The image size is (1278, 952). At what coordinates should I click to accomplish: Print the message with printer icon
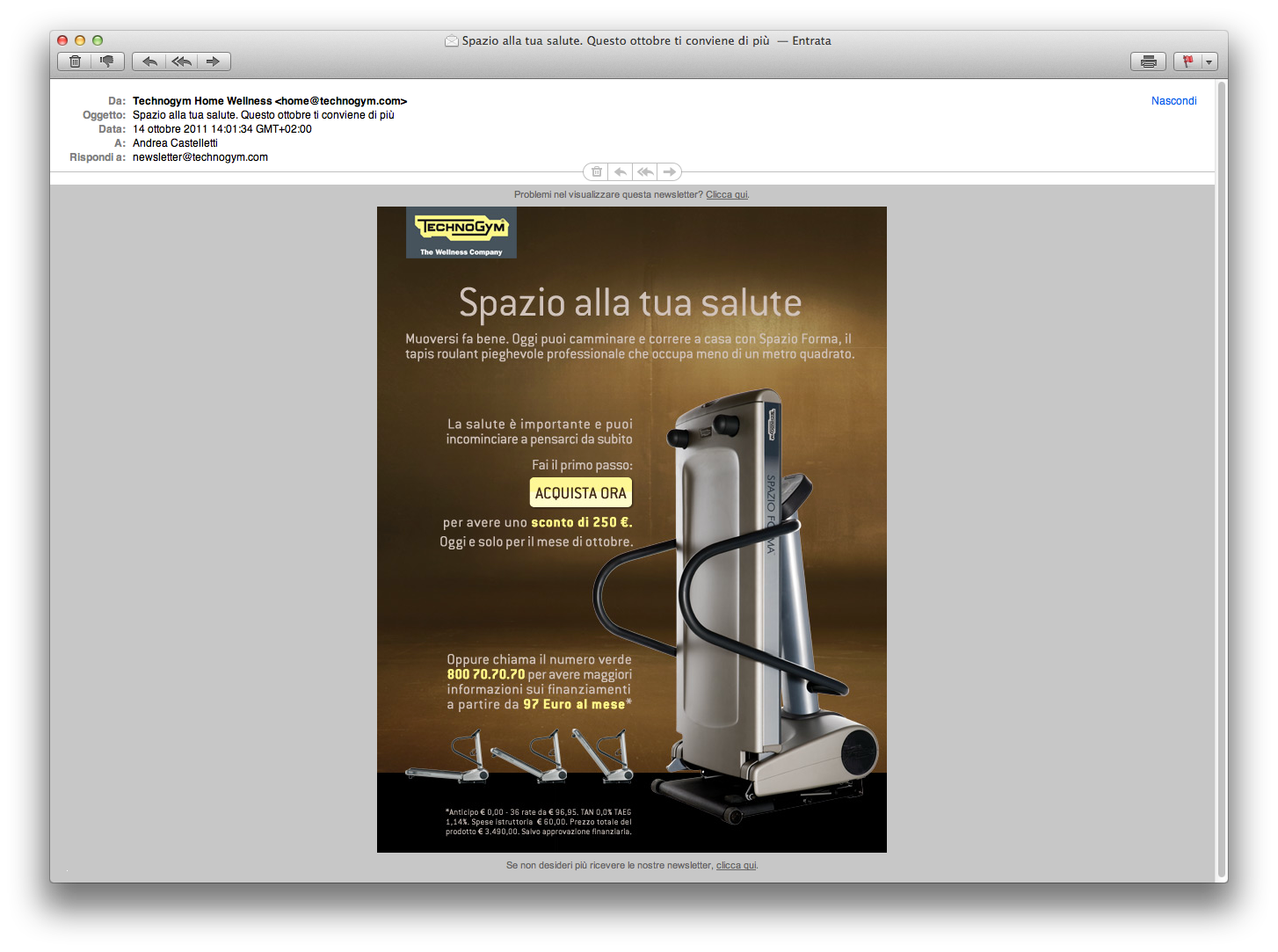(1148, 62)
